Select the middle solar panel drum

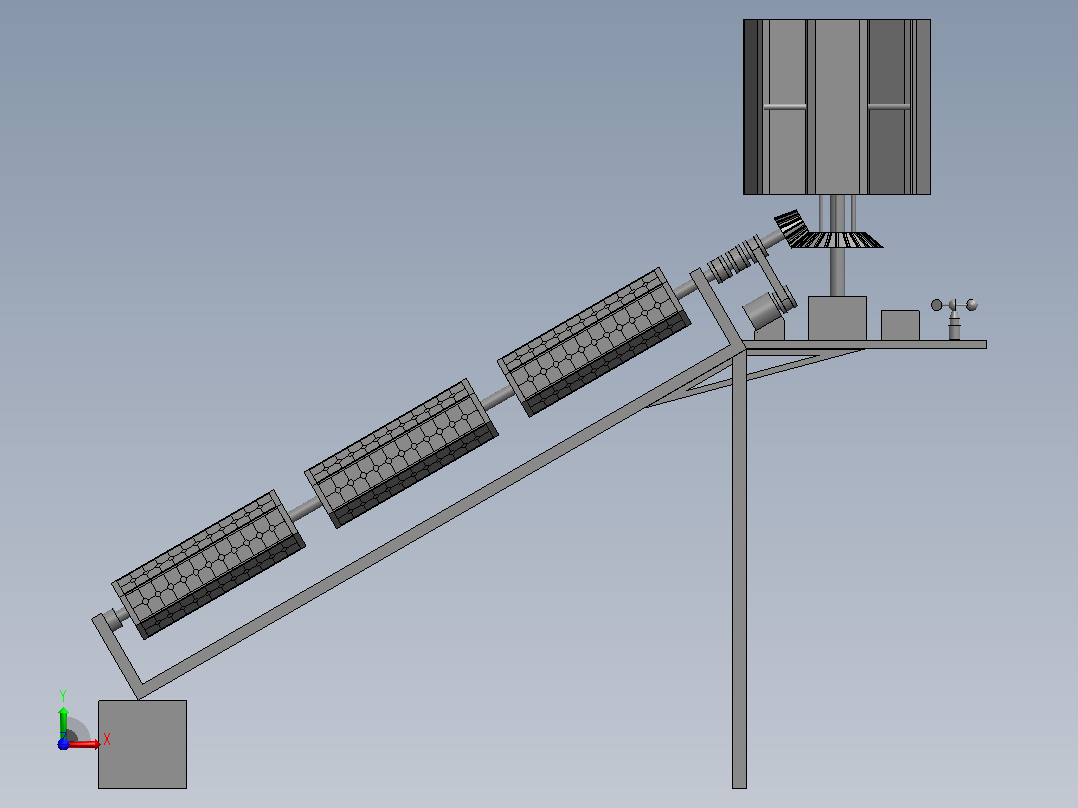click(x=402, y=453)
